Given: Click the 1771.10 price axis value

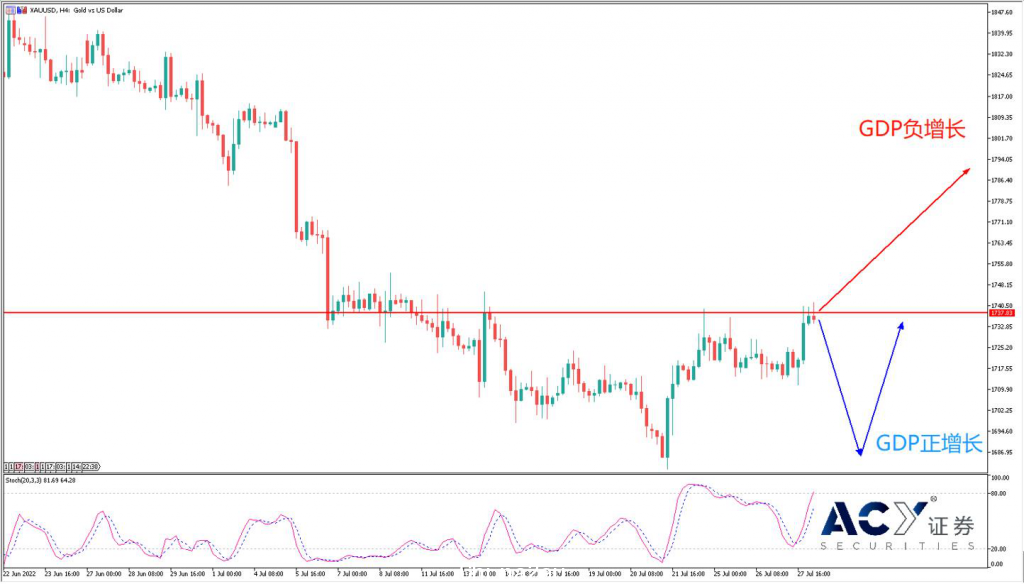Looking at the screenshot, I should point(1002,222).
